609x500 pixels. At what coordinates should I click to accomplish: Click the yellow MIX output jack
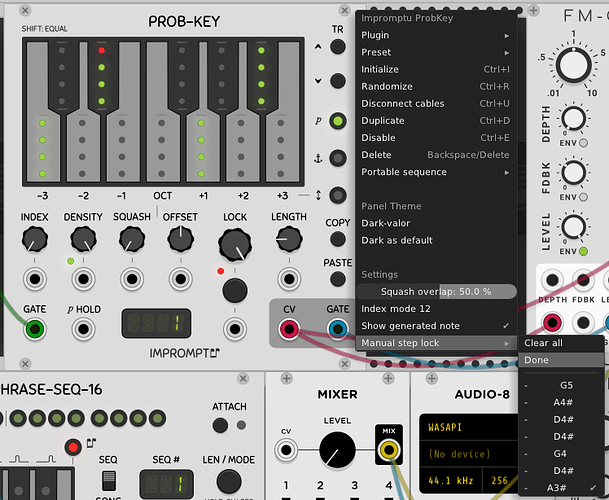point(389,450)
